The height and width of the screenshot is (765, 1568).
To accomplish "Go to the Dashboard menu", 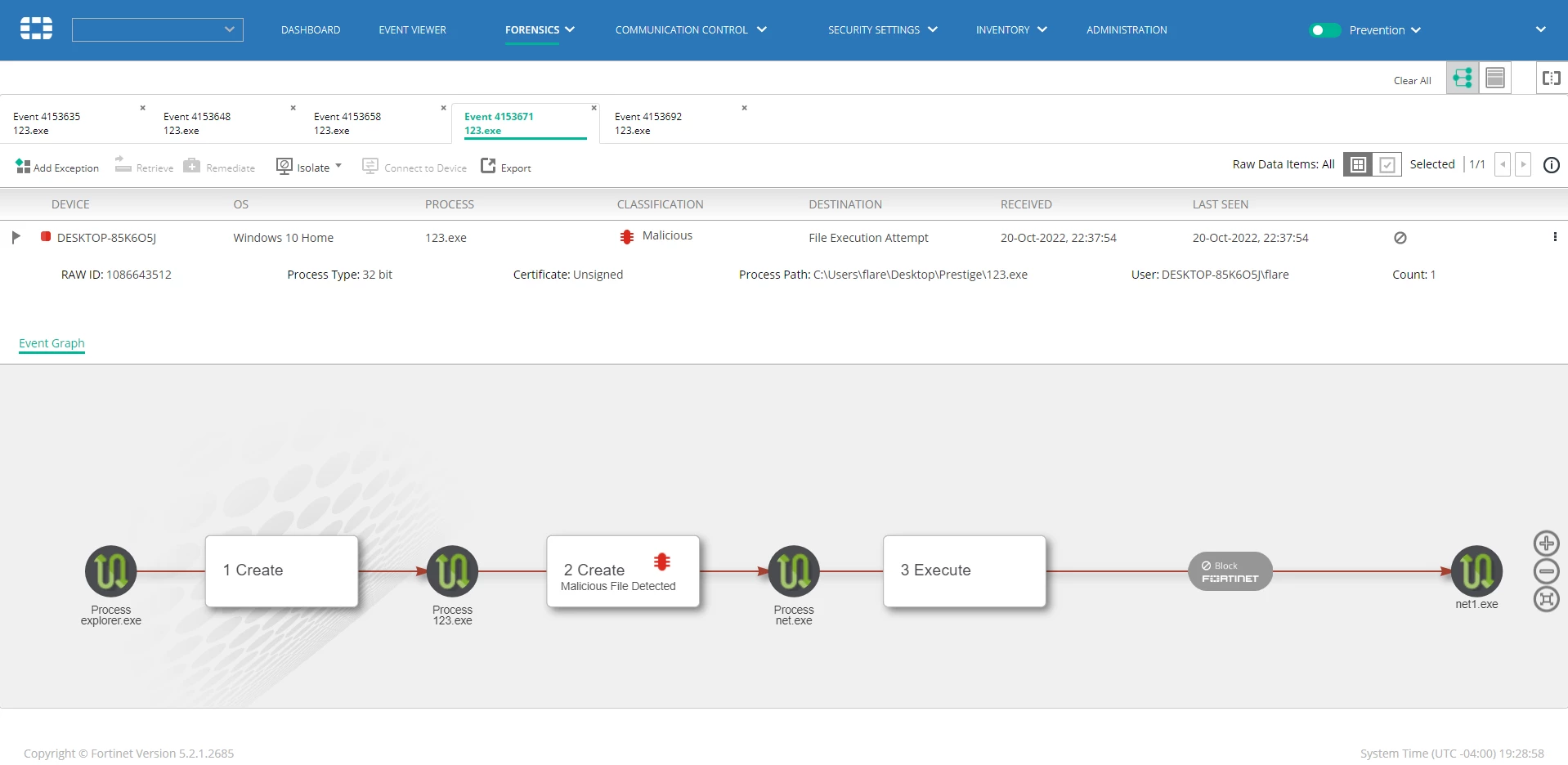I will pyautogui.click(x=311, y=30).
